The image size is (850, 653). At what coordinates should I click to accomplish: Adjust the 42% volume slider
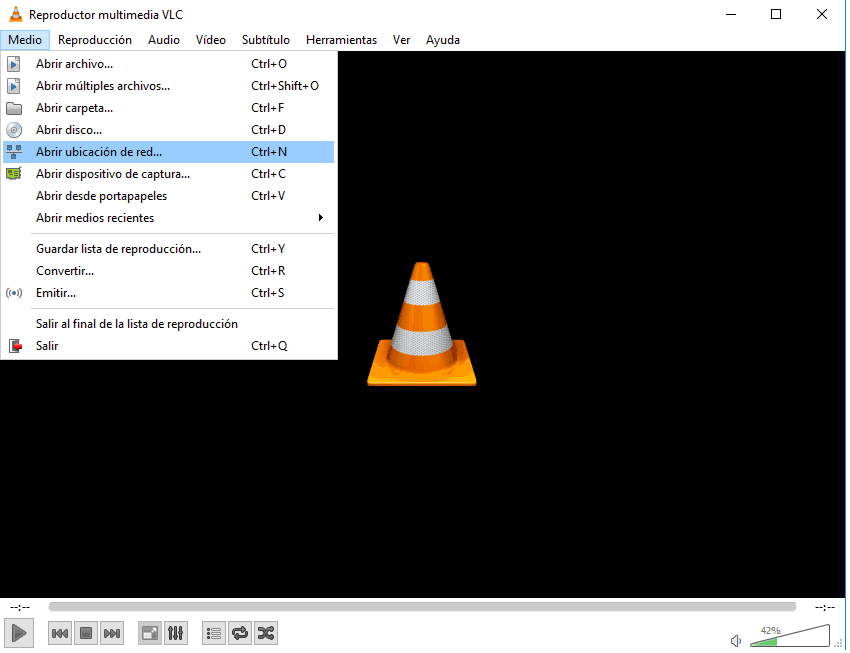tap(790, 636)
